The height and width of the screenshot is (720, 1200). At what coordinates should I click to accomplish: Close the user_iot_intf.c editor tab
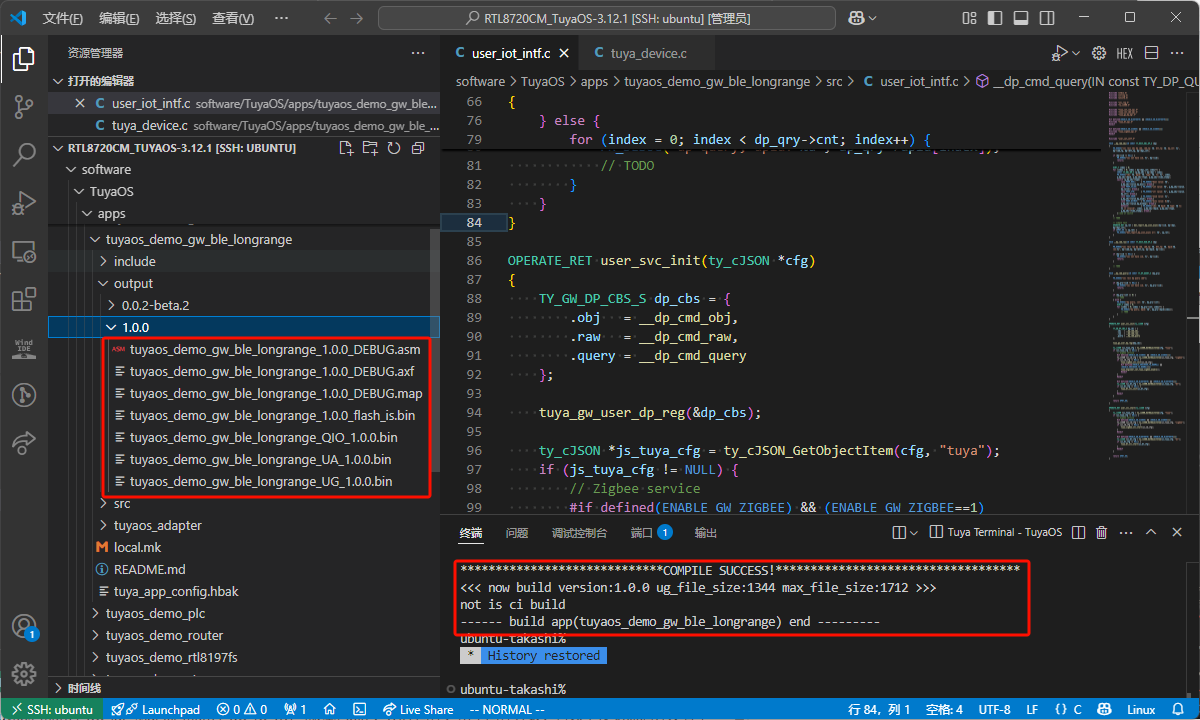564,54
